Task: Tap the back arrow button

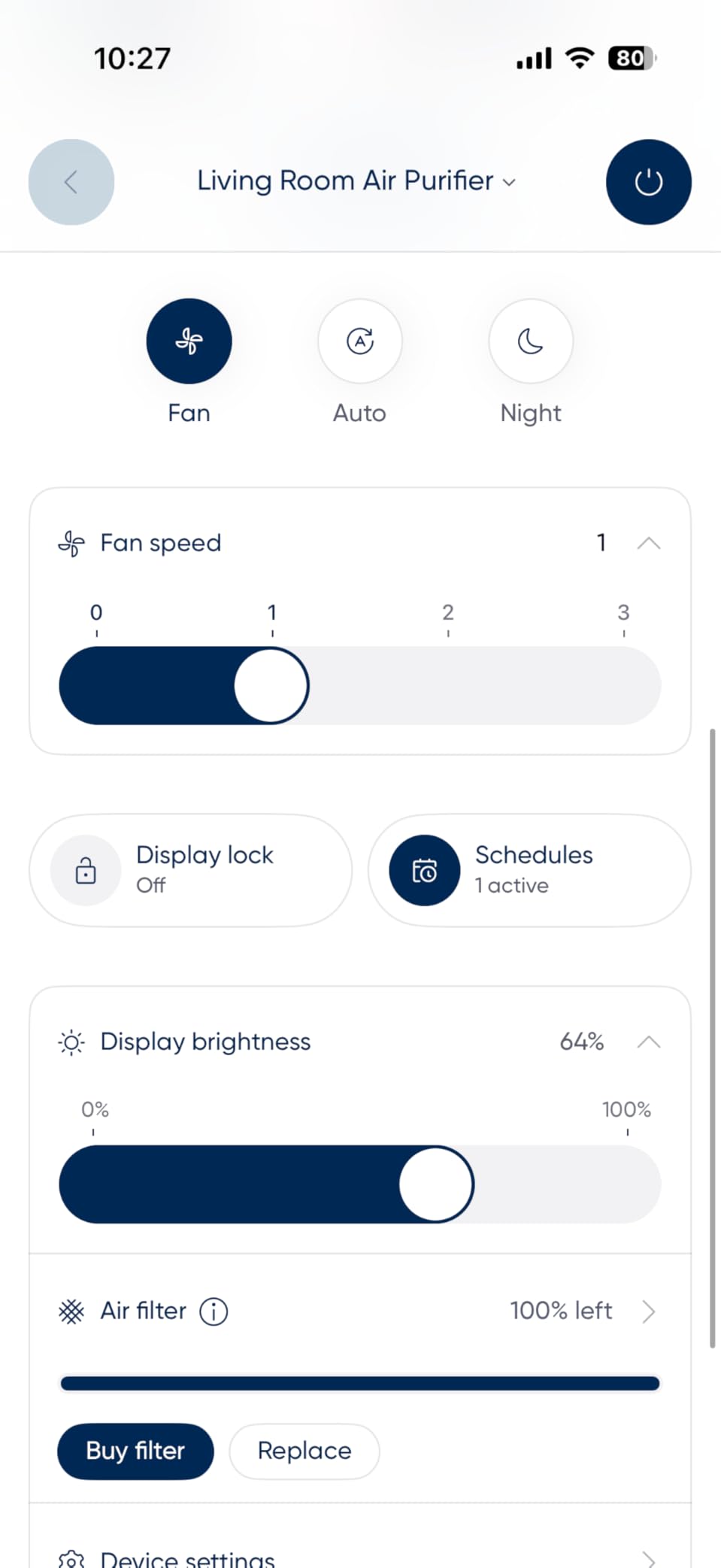Action: [x=71, y=182]
